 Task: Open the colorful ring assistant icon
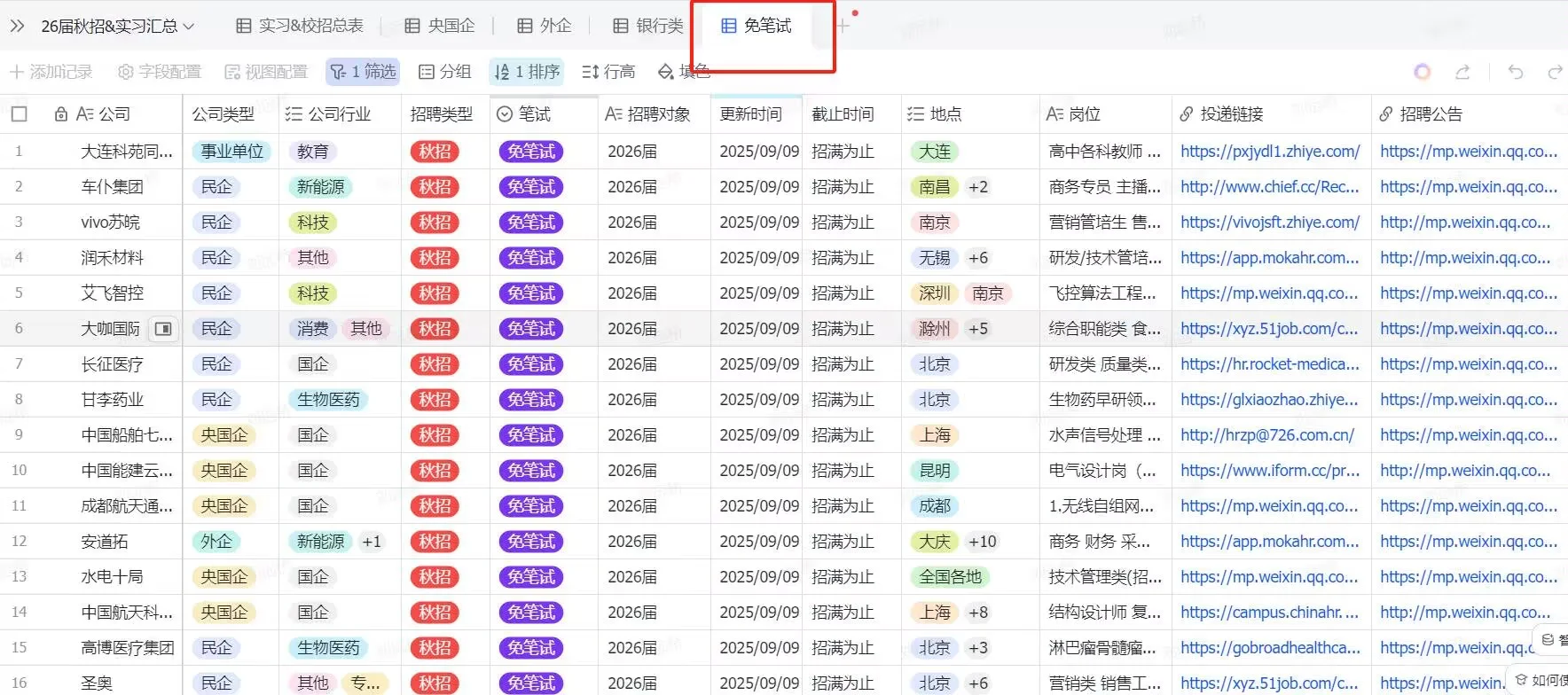click(x=1423, y=72)
